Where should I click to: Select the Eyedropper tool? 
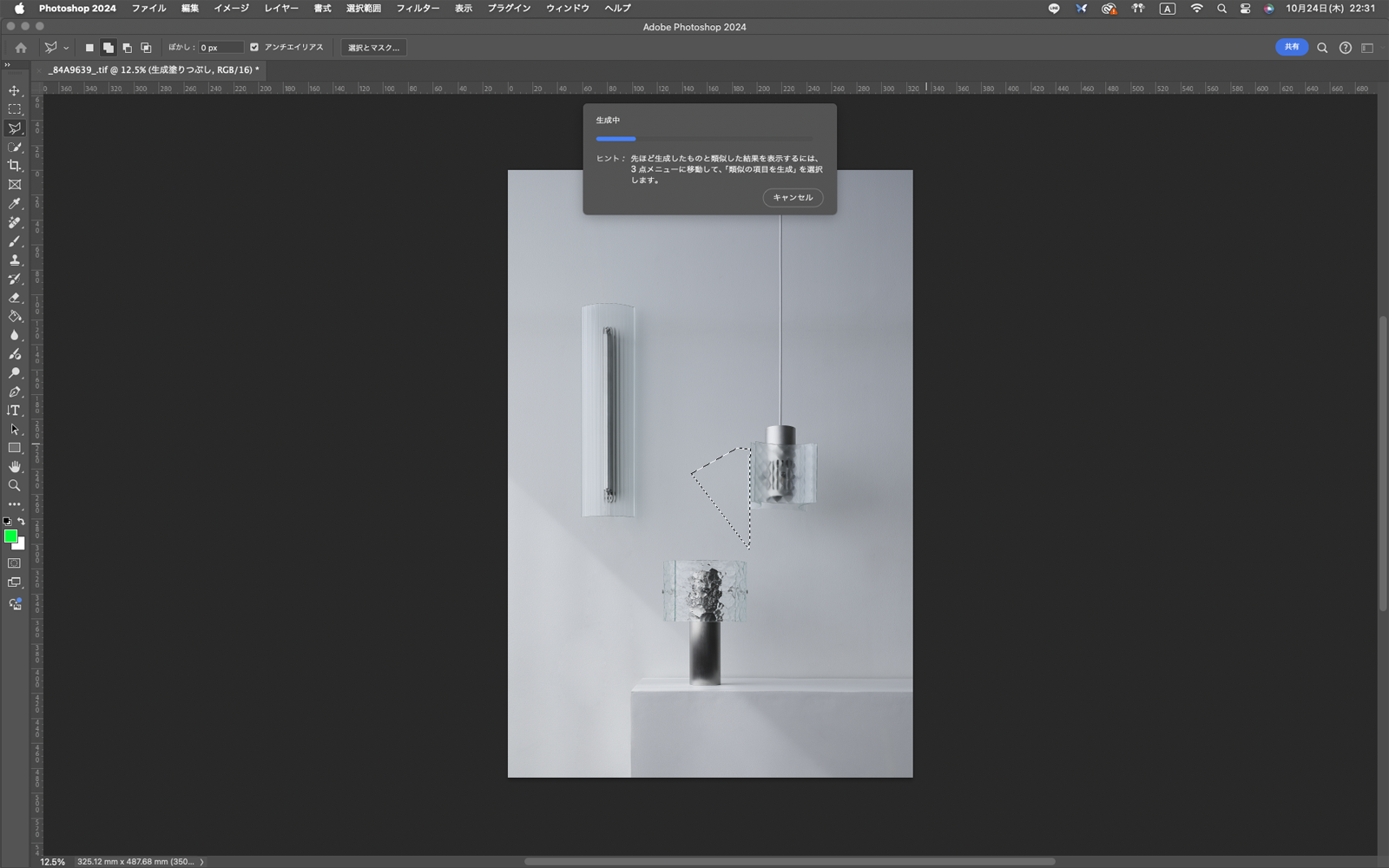15,204
